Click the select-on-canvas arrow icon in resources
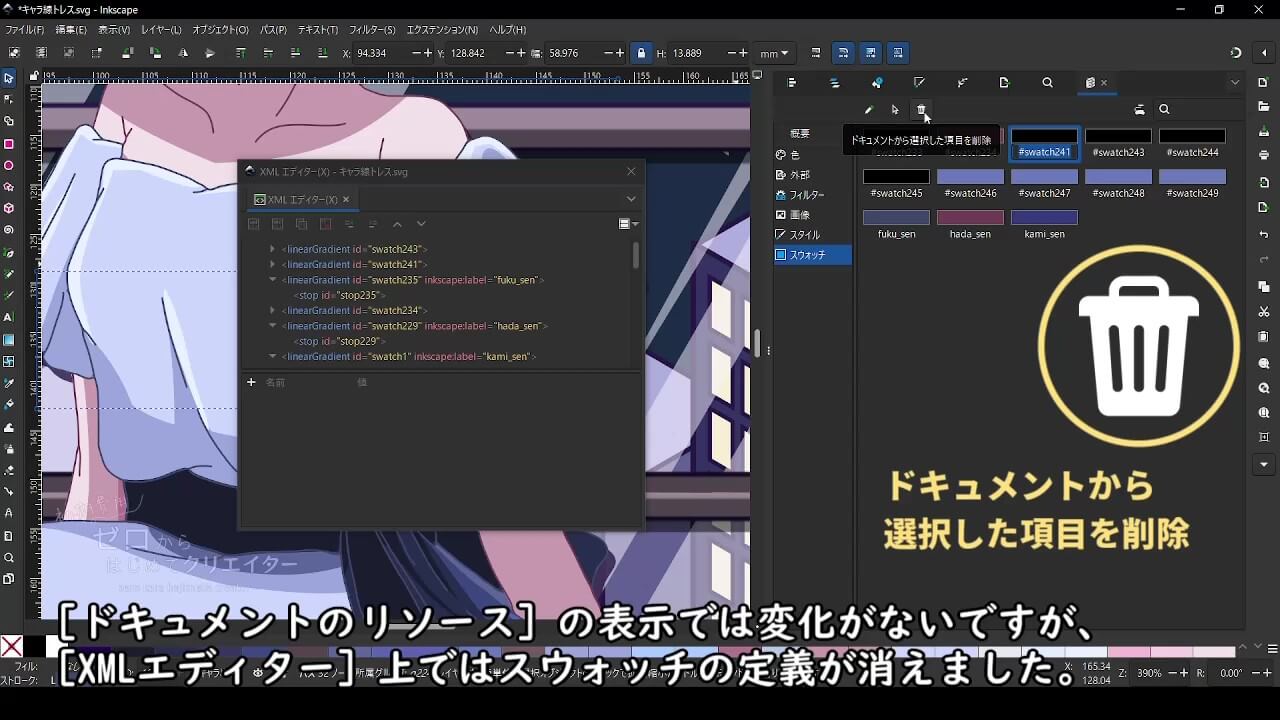 [x=895, y=110]
